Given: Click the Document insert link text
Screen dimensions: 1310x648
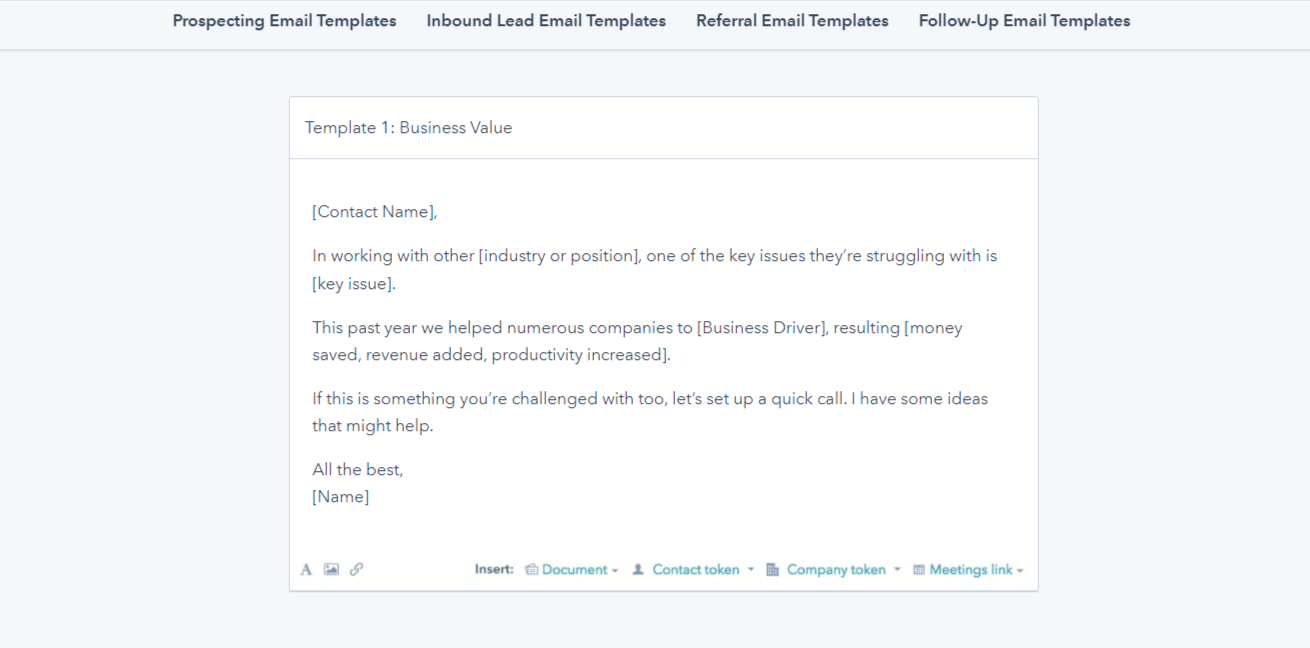Looking at the screenshot, I should click(574, 570).
